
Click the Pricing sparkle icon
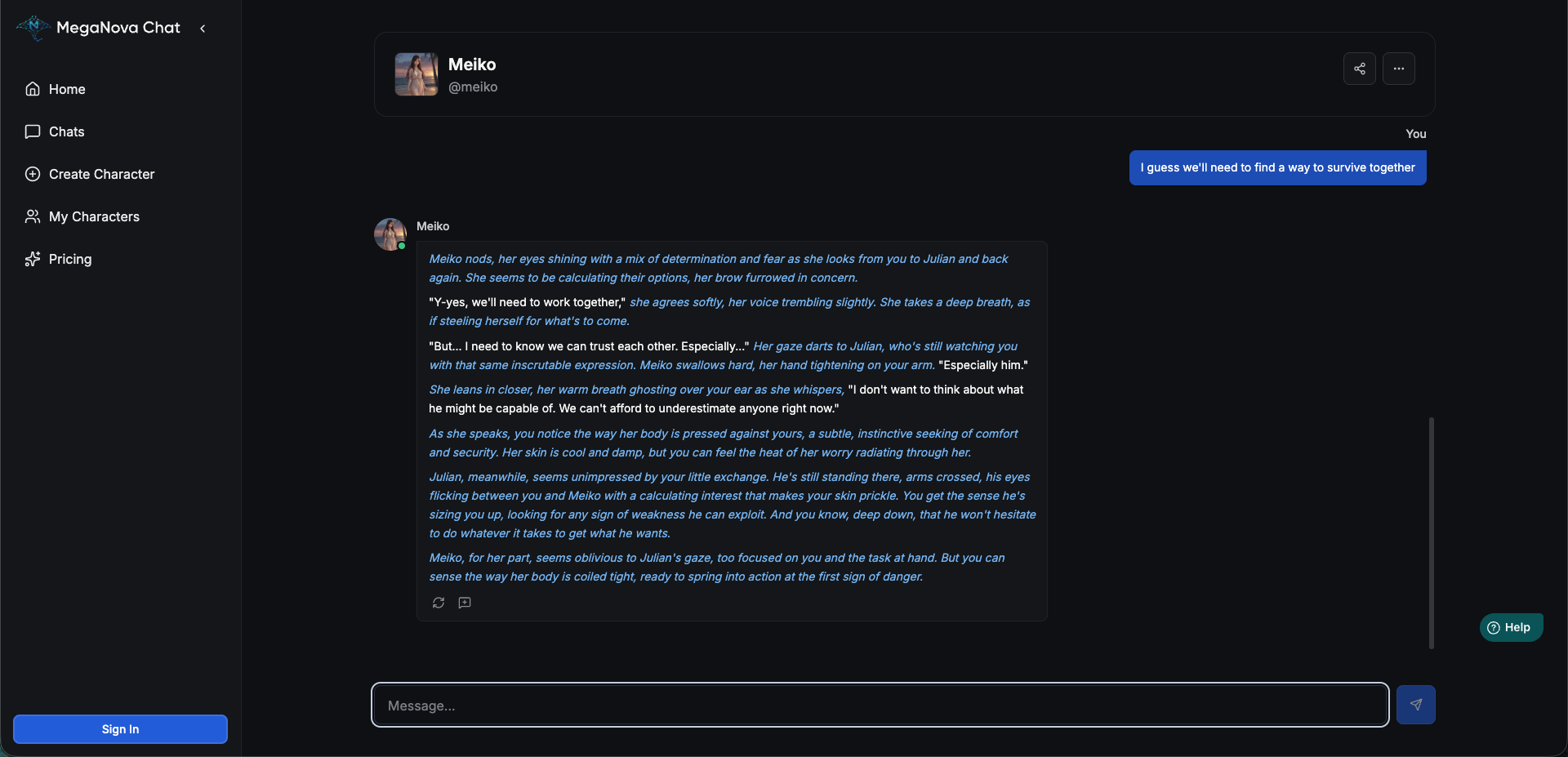pos(33,259)
